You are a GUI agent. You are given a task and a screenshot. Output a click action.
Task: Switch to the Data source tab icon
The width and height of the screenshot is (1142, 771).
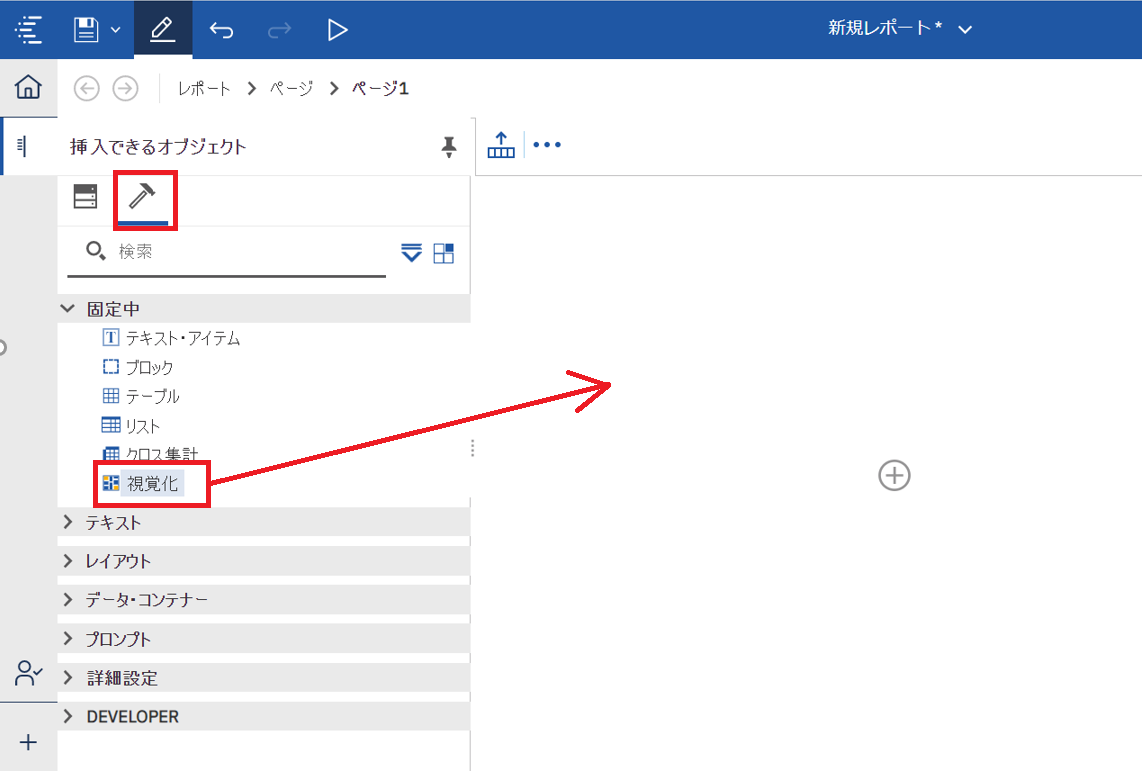[85, 197]
